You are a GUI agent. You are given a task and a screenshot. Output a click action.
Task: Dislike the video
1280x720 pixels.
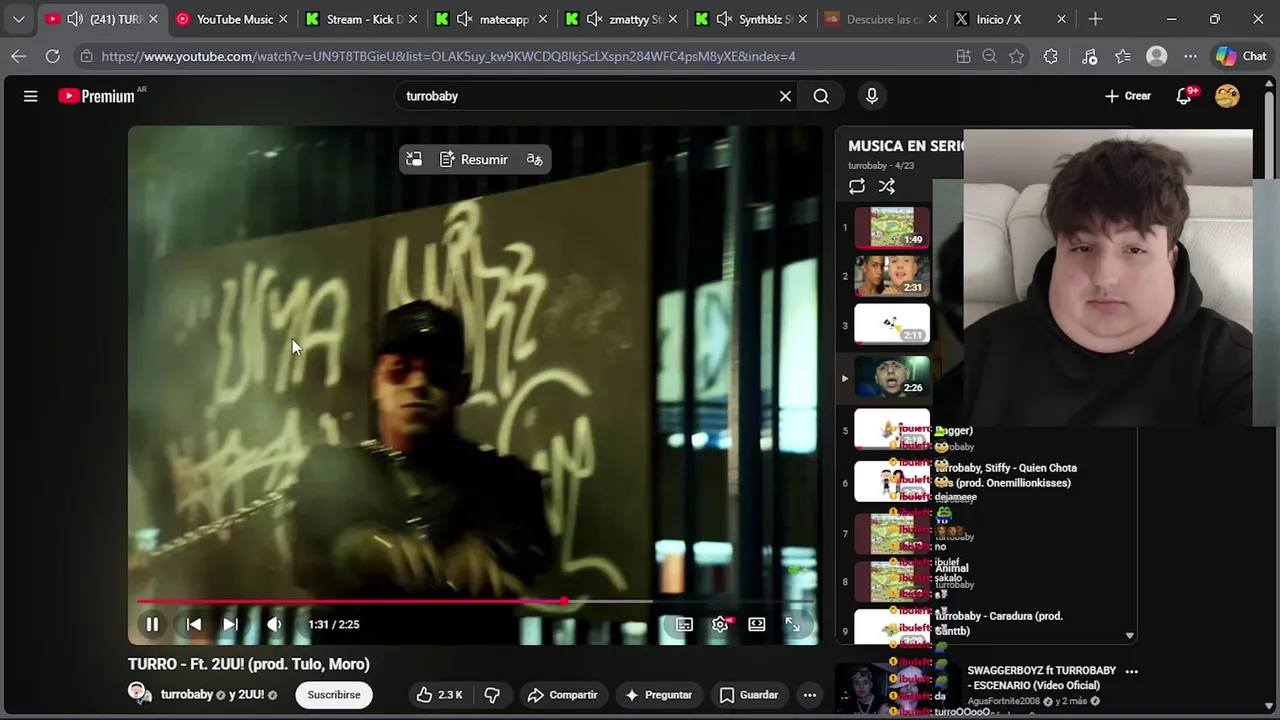point(492,695)
